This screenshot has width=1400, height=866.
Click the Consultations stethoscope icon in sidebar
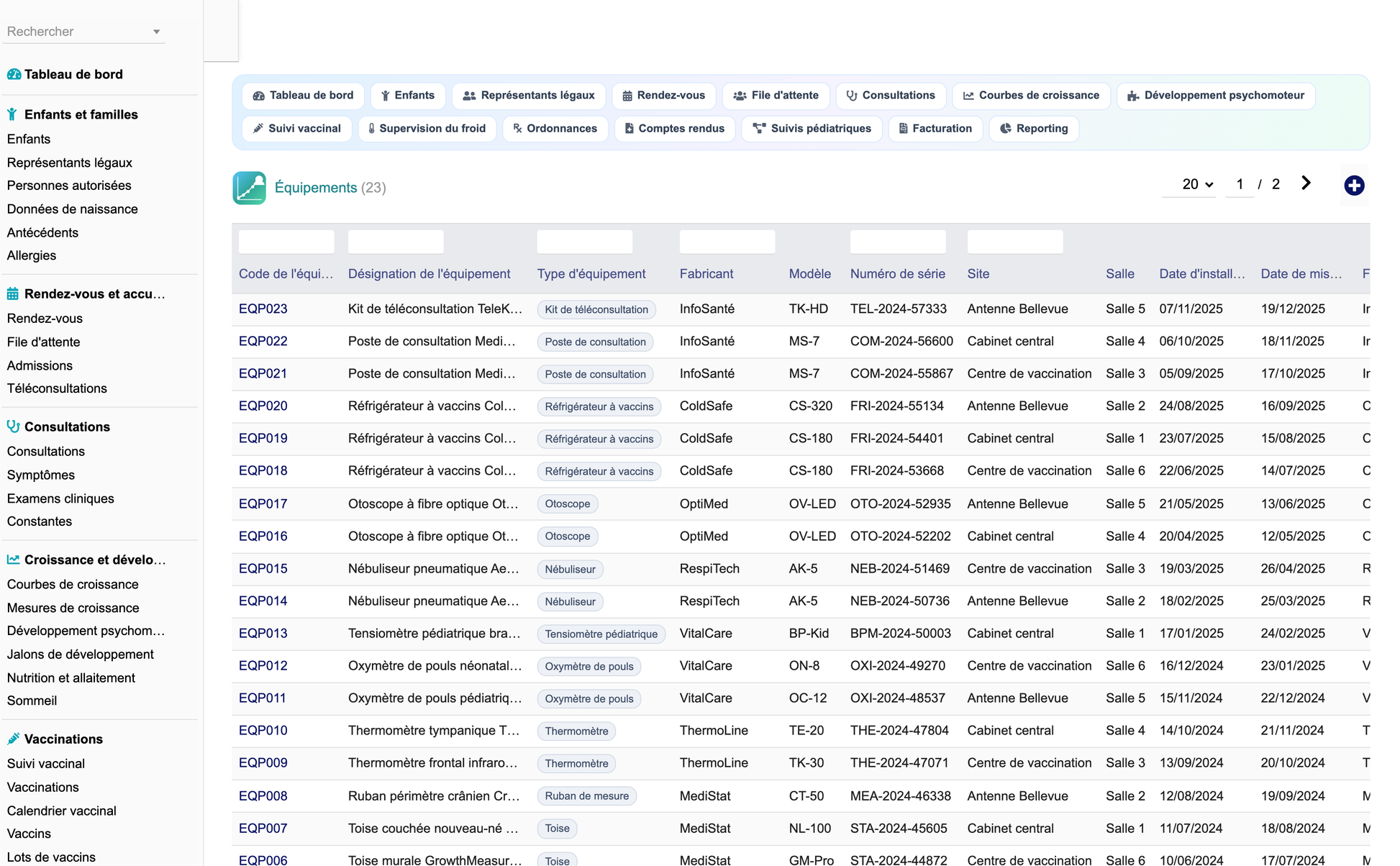13,427
